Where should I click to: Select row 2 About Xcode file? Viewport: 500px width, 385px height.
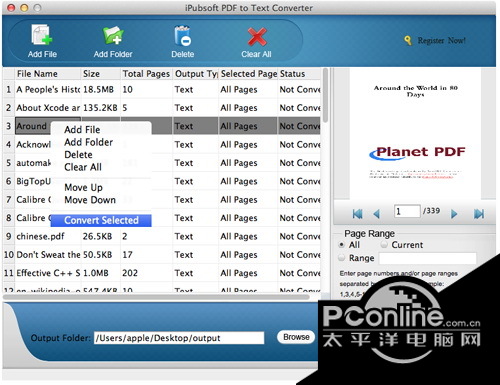(x=162, y=108)
